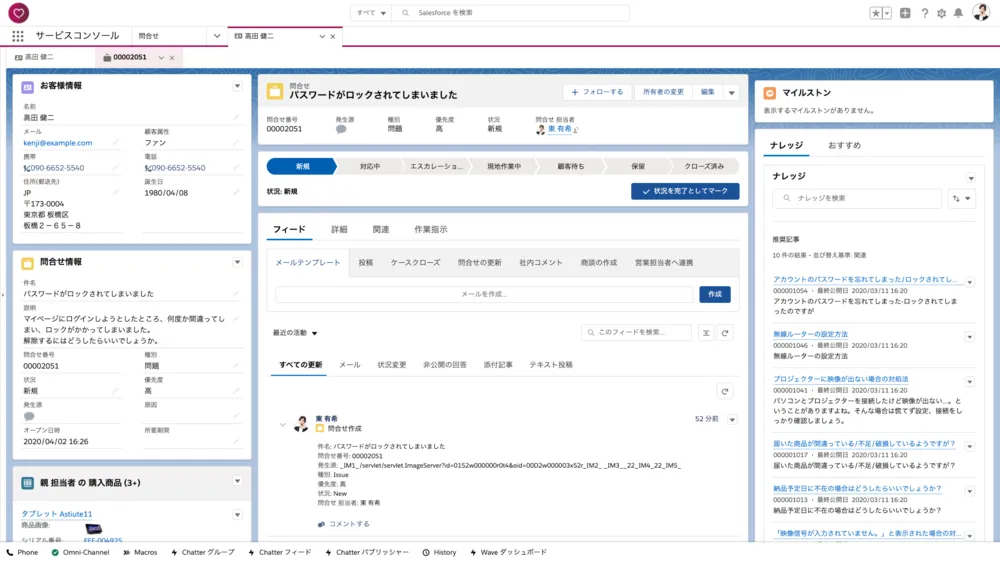Click the knowledge sort icon button
The height and width of the screenshot is (563, 1000).
tap(962, 198)
